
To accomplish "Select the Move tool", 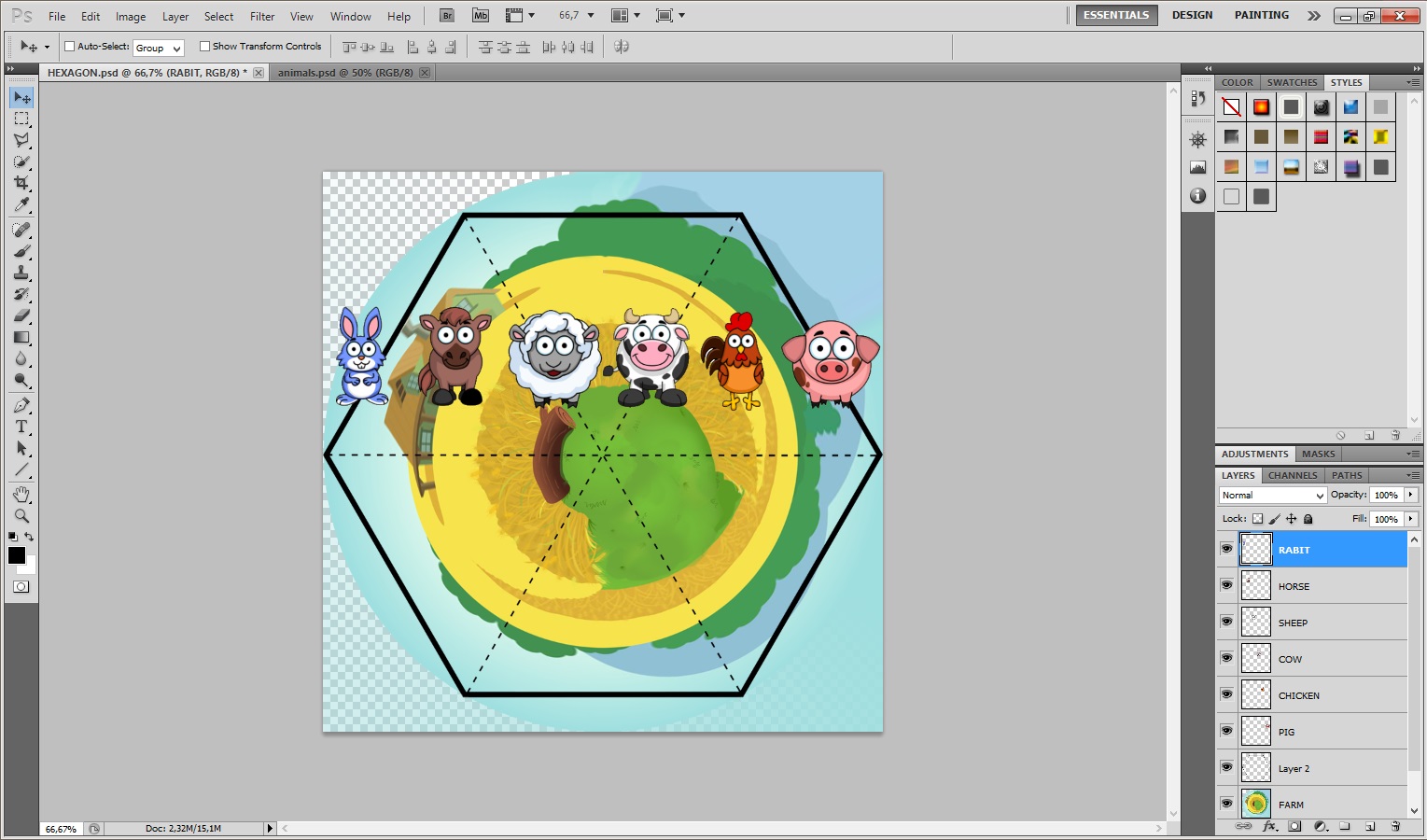I will click(21, 97).
